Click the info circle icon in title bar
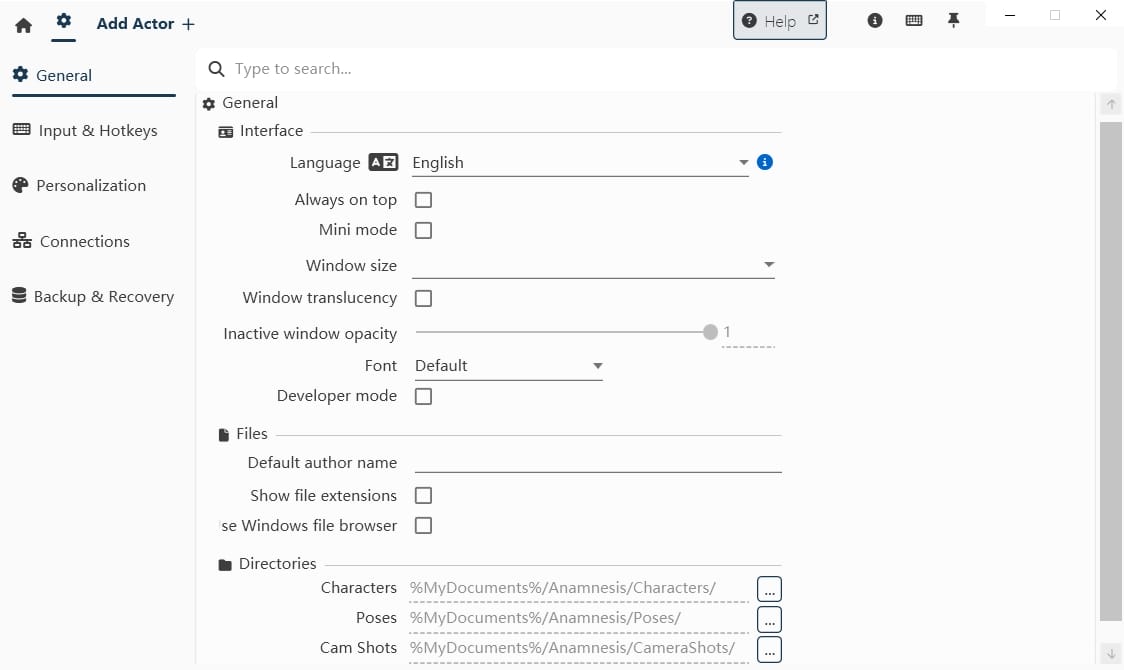This screenshot has width=1124, height=670. pyautogui.click(x=875, y=21)
